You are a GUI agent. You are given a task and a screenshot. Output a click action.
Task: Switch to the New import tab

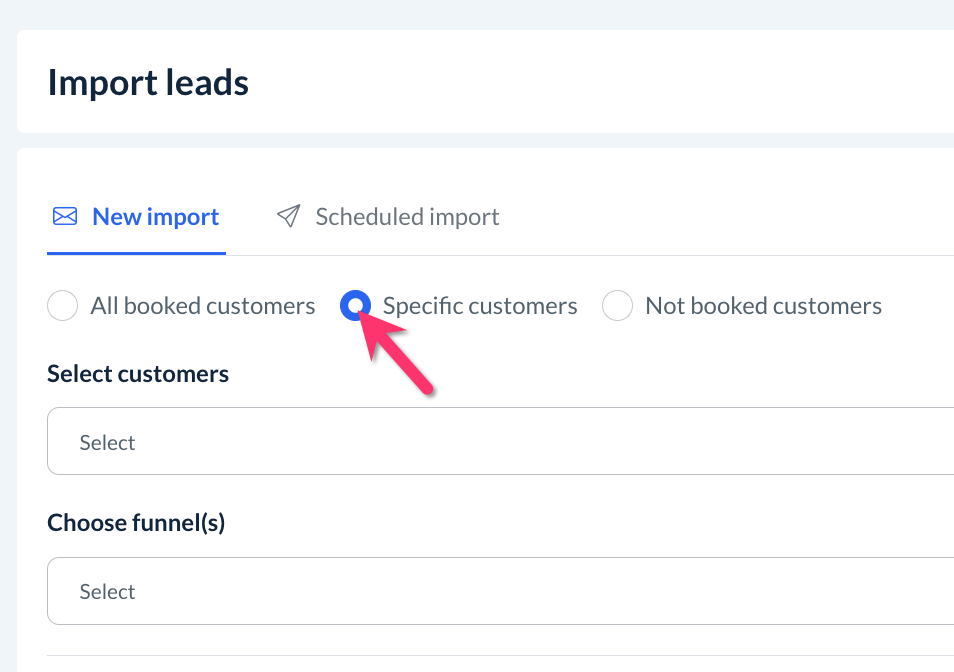[155, 217]
